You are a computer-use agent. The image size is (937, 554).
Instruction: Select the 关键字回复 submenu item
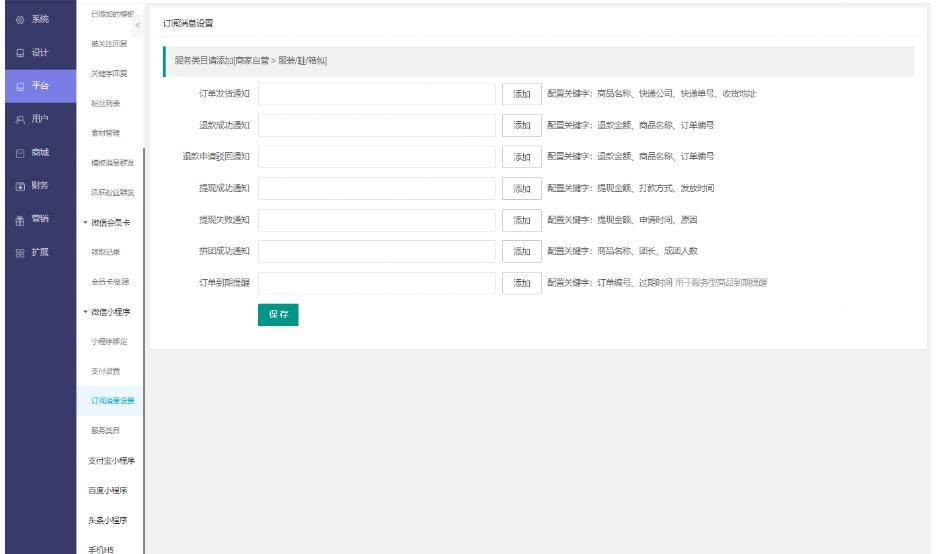[109, 74]
